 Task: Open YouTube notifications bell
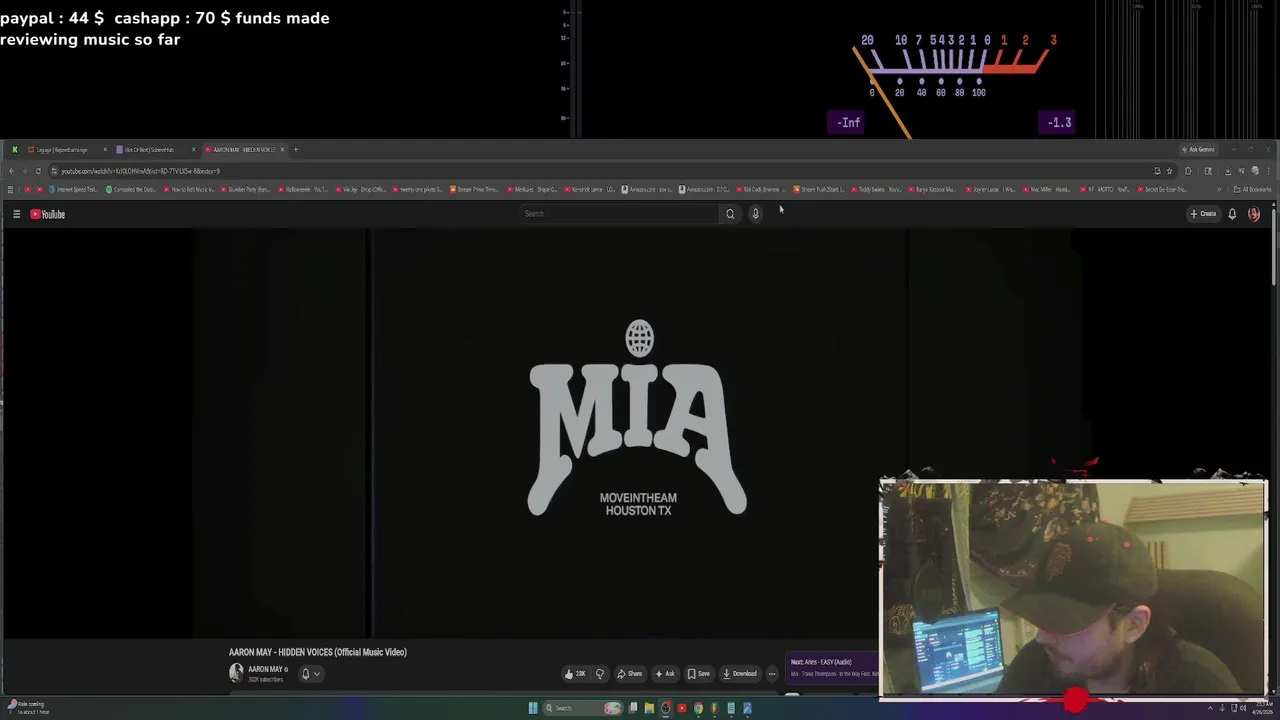coord(1232,214)
